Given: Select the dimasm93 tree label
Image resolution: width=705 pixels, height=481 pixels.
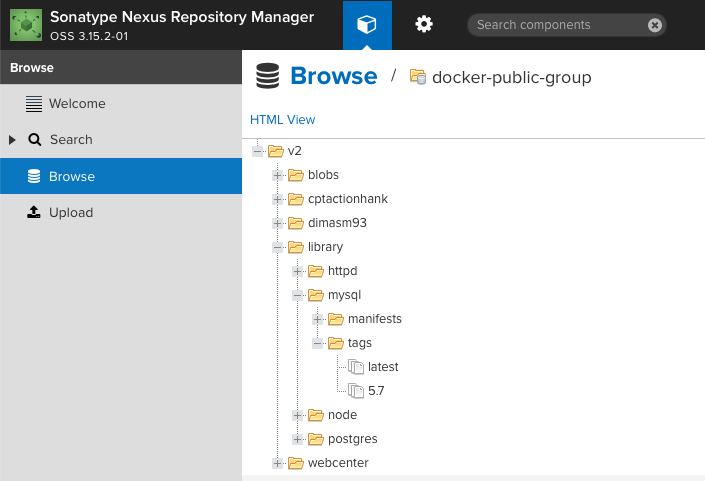Looking at the screenshot, I should pos(337,223).
